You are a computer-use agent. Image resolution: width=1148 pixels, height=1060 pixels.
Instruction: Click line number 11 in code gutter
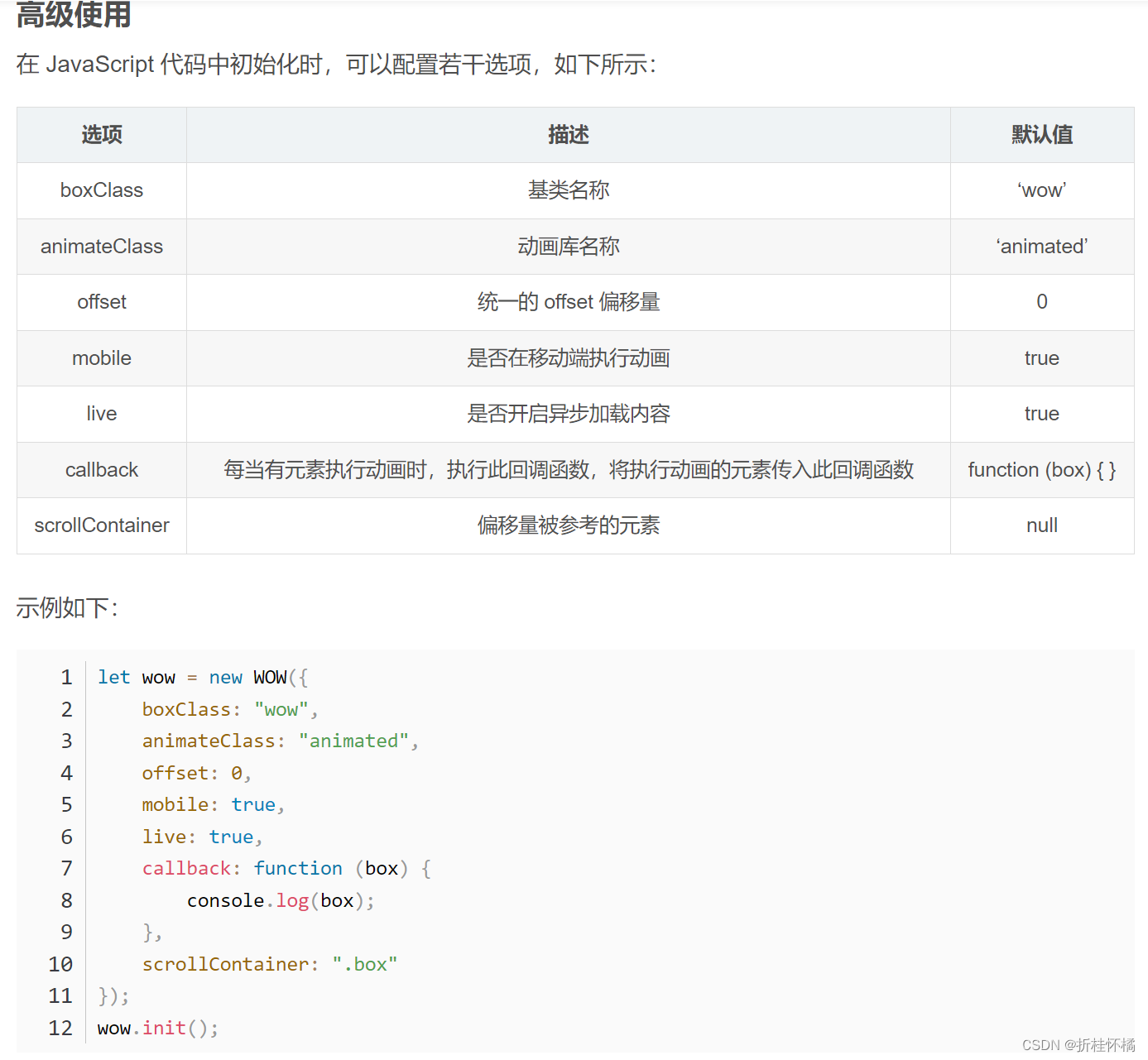(x=60, y=996)
